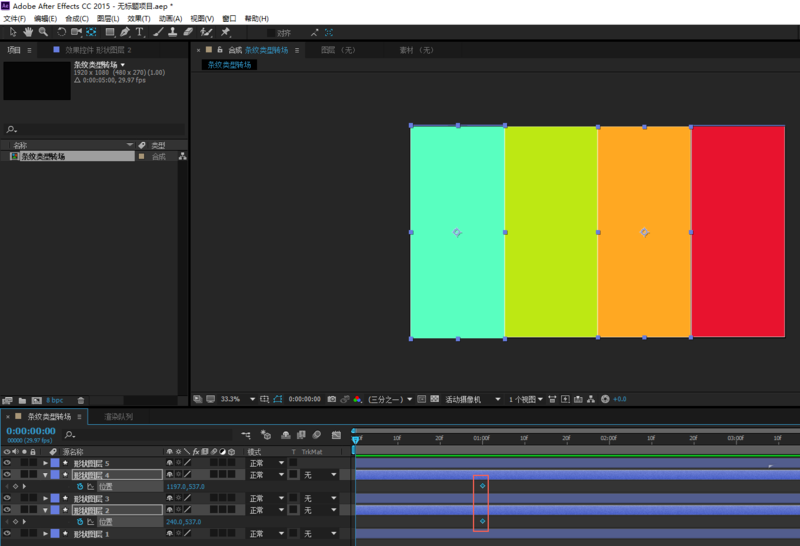Screen dimensions: 800x546
Task: Collapse 形状图层 2 properties
Action: 45,510
